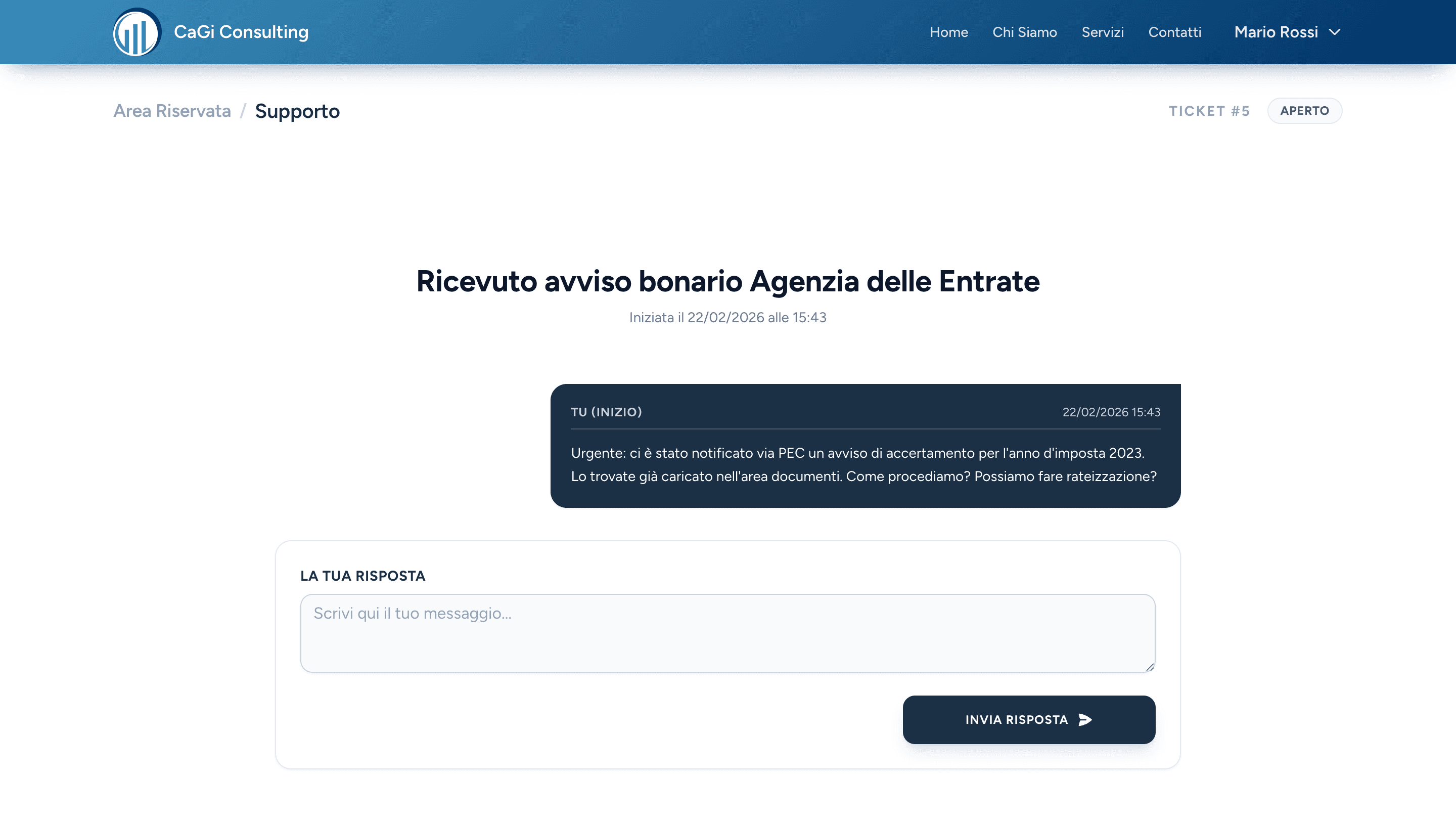Click the CaGi Consulting logo icon
1456x821 pixels.
(x=137, y=32)
